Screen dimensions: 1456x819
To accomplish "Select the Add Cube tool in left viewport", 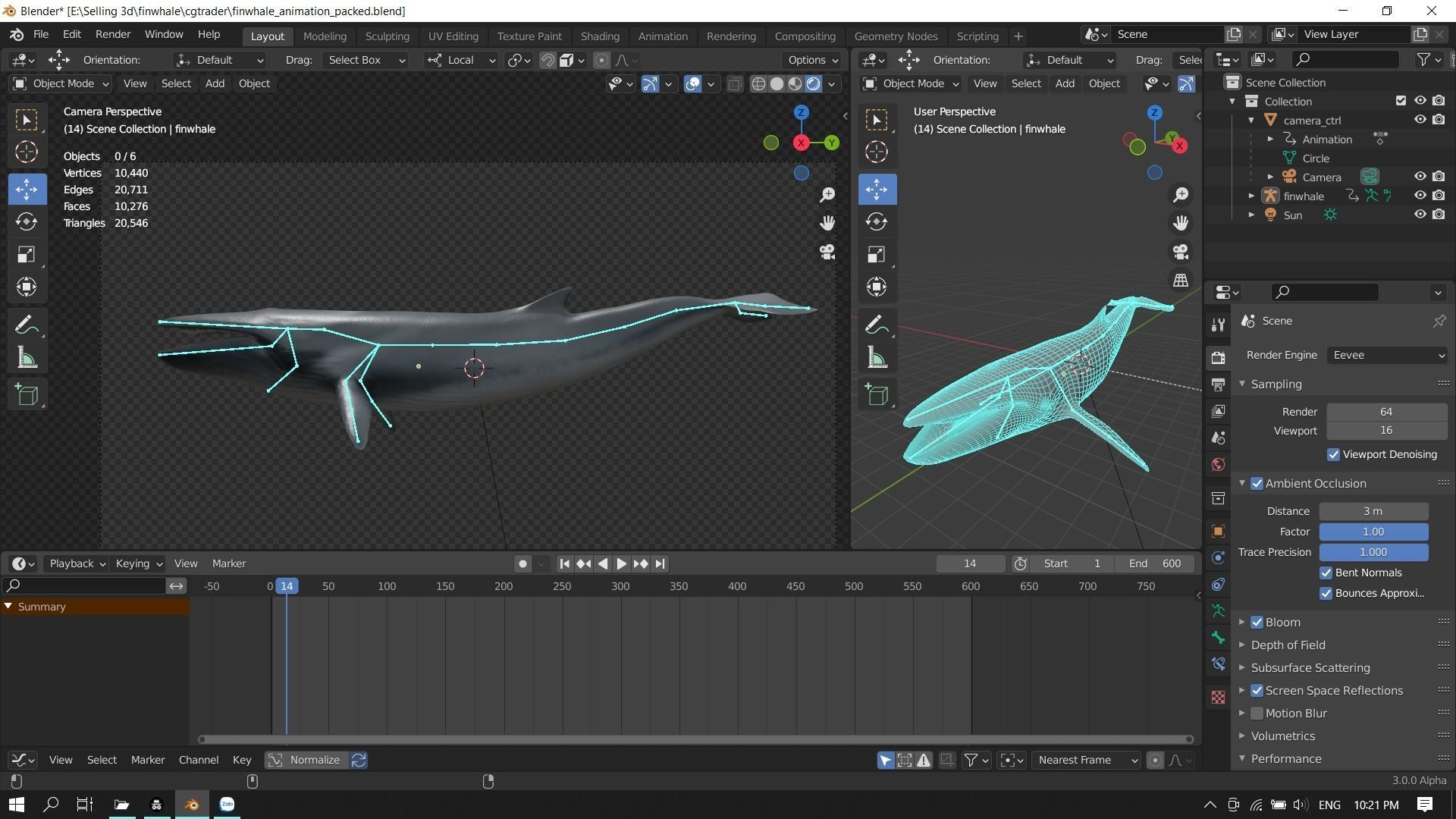I will (x=27, y=394).
